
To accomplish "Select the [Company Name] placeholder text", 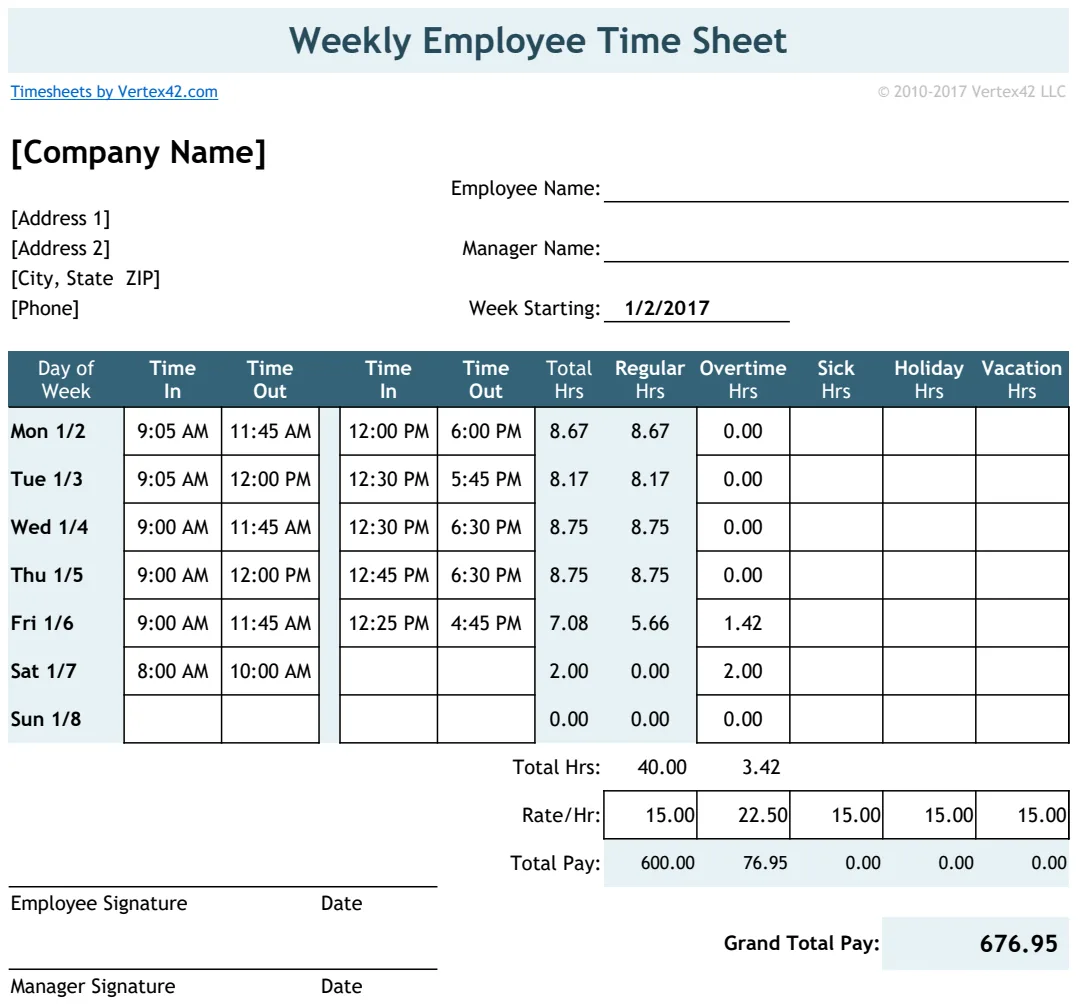I will click(138, 153).
